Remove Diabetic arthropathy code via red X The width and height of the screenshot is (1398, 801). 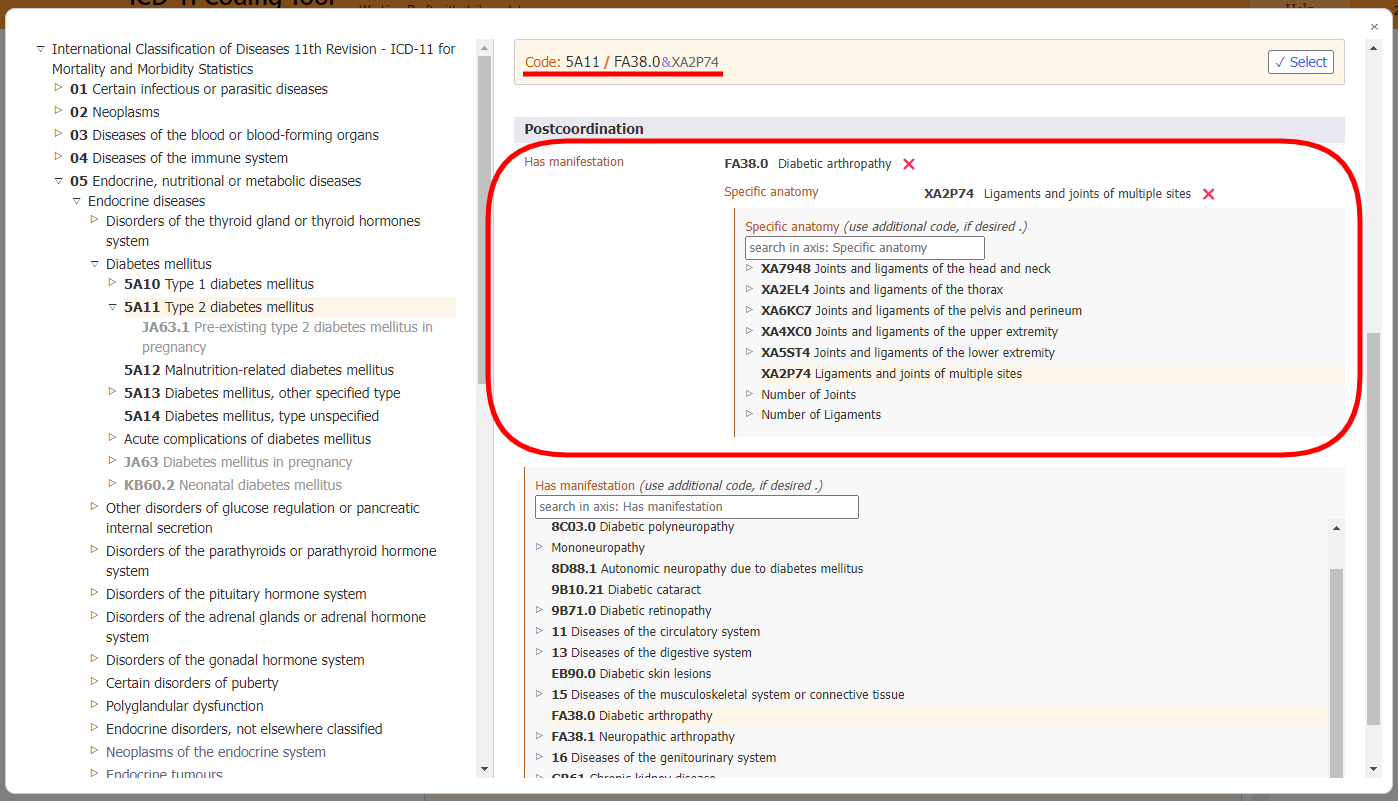click(909, 164)
